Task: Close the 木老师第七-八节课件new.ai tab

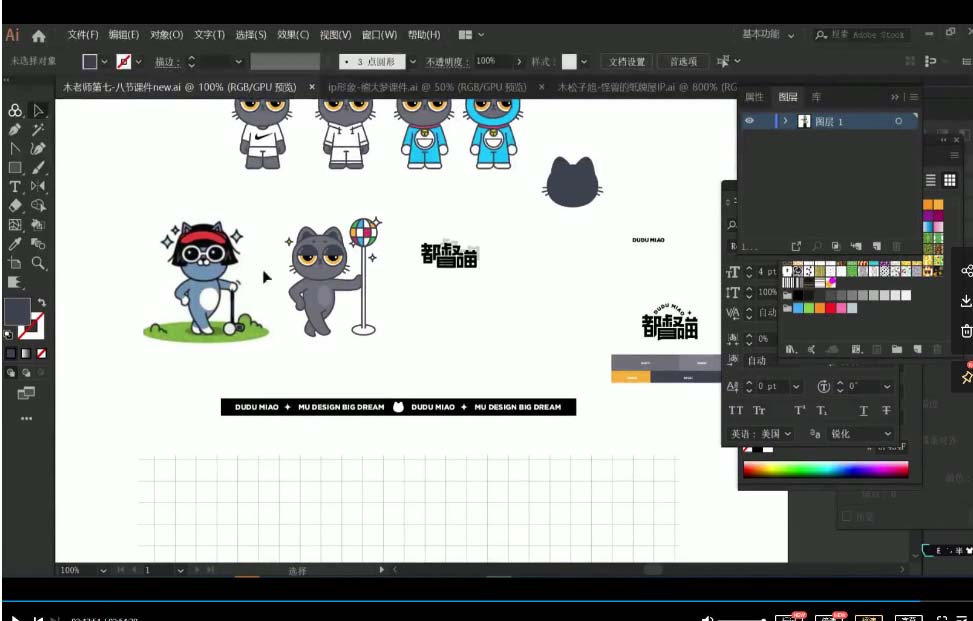Action: coord(312,87)
